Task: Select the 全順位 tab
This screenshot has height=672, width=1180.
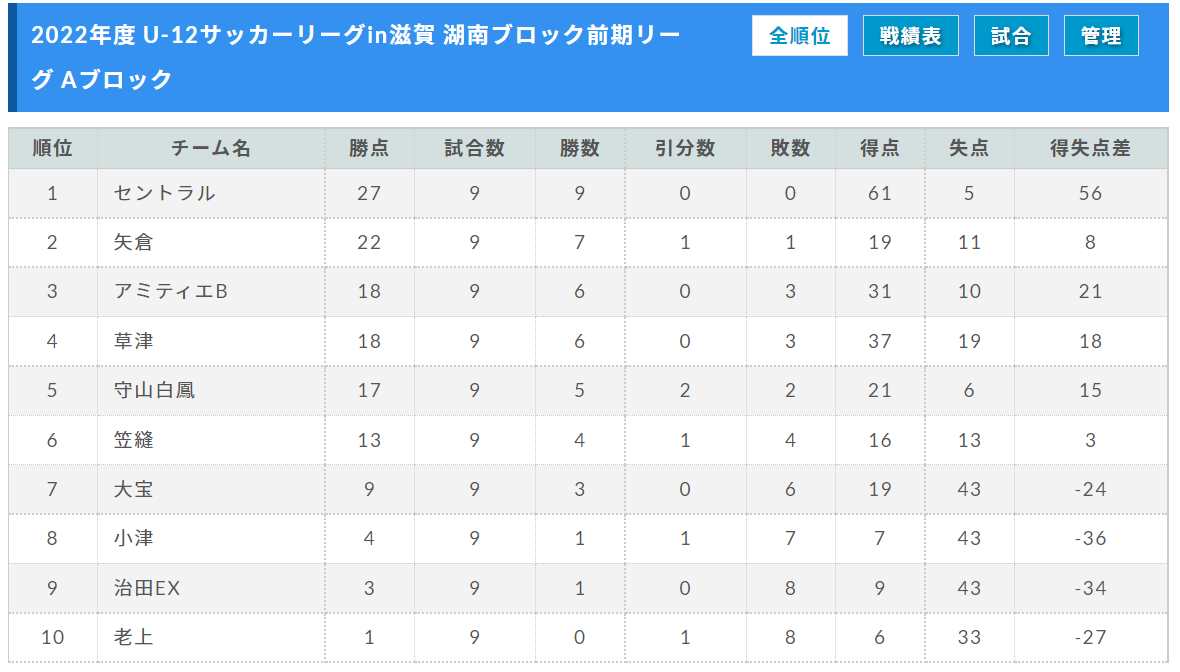Action: [x=799, y=35]
